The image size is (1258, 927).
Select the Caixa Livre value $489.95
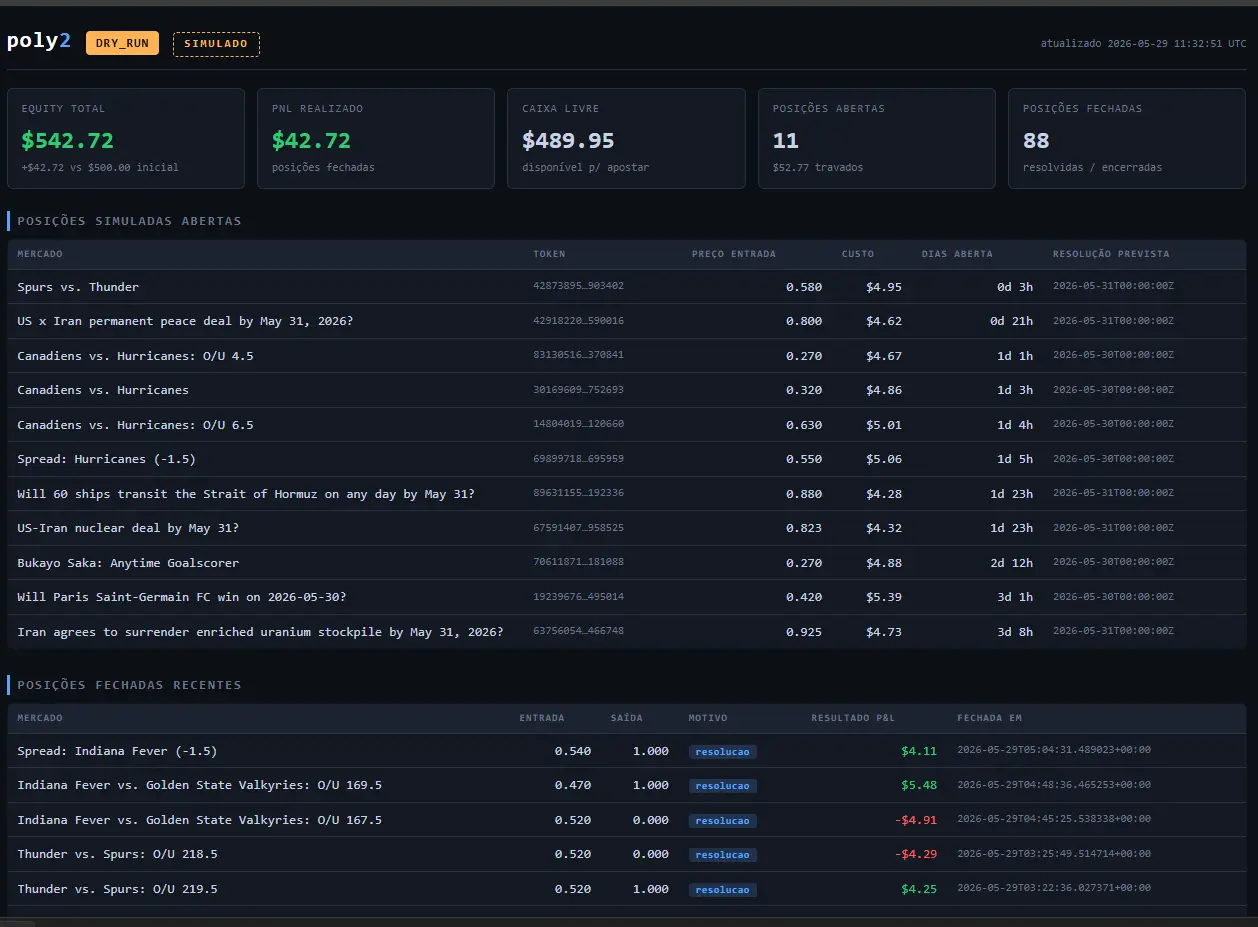568,141
